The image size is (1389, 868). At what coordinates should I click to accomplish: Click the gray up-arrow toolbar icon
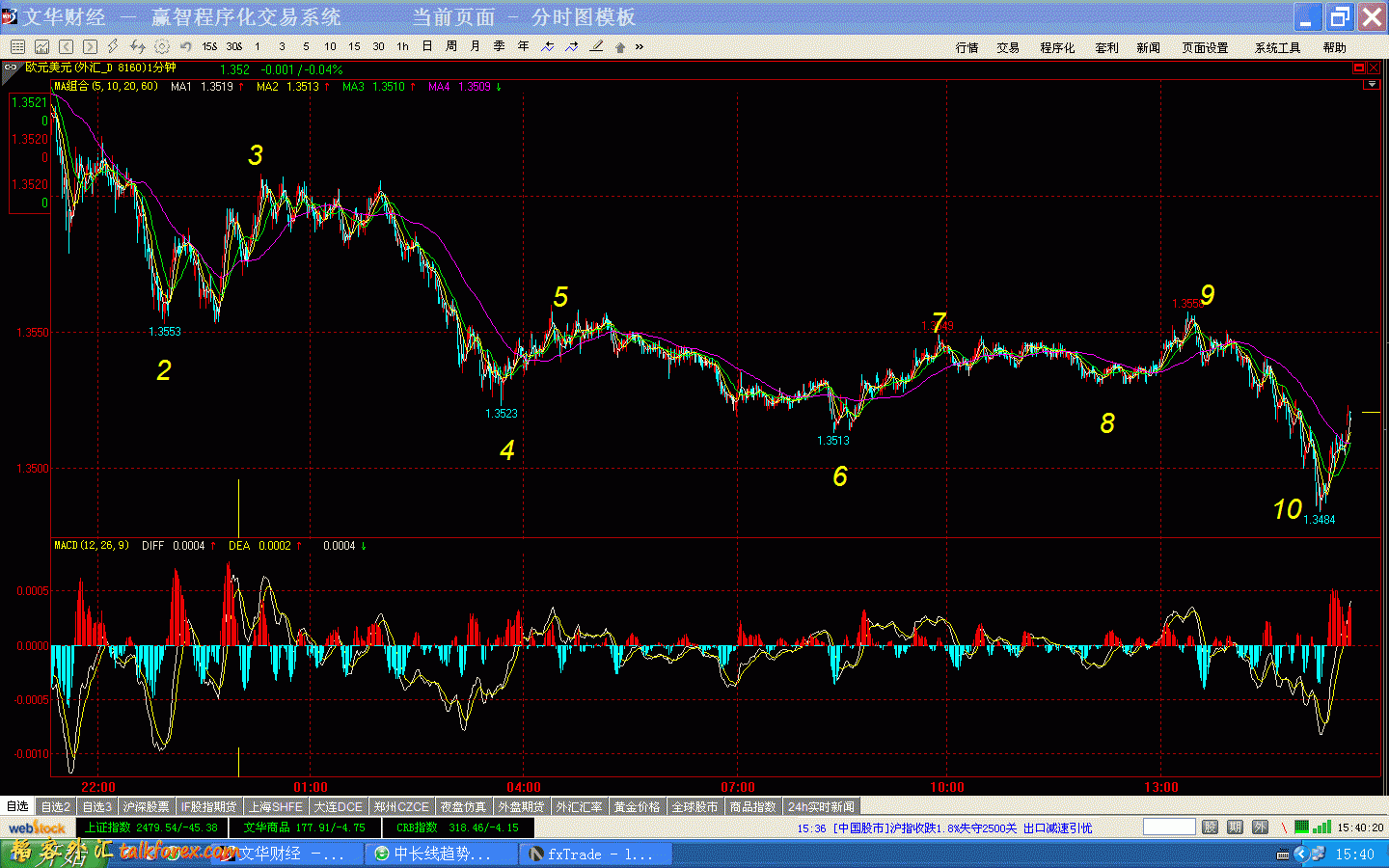click(x=620, y=46)
